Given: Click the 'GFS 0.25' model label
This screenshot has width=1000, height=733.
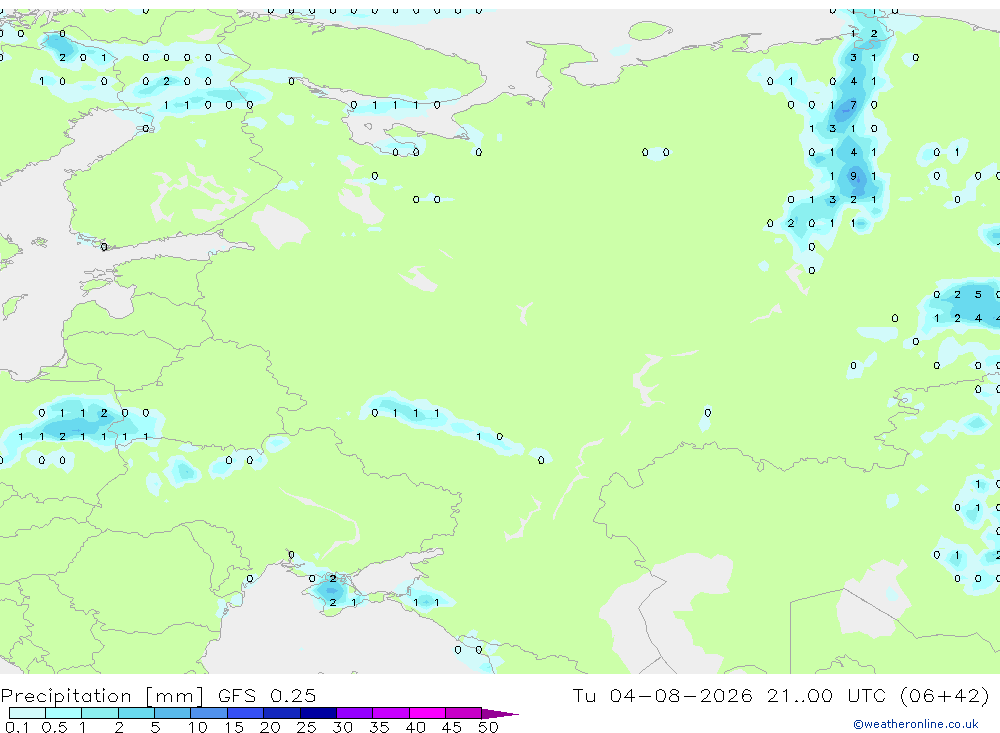Looking at the screenshot, I should pos(267,696).
